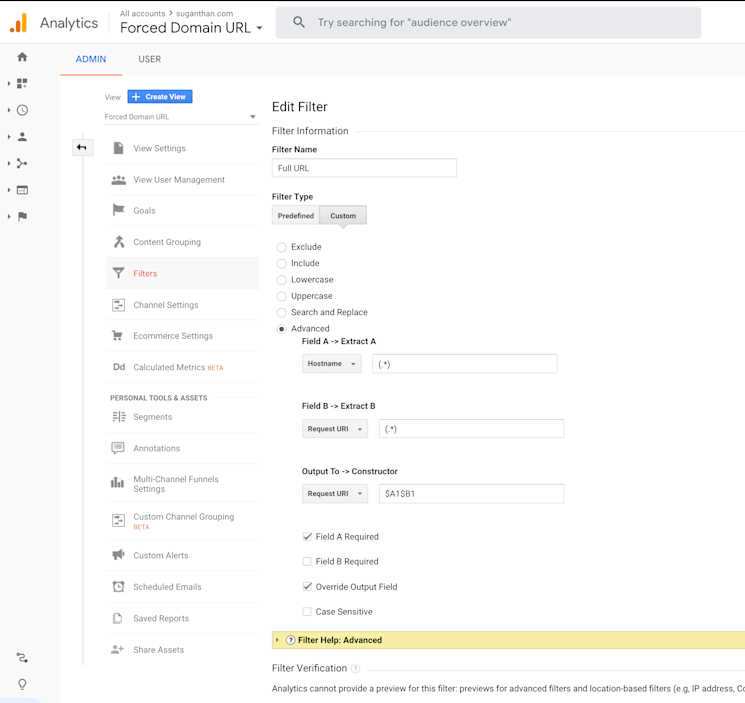
Task: Select the Uppercase radio button
Action: [x=282, y=296]
